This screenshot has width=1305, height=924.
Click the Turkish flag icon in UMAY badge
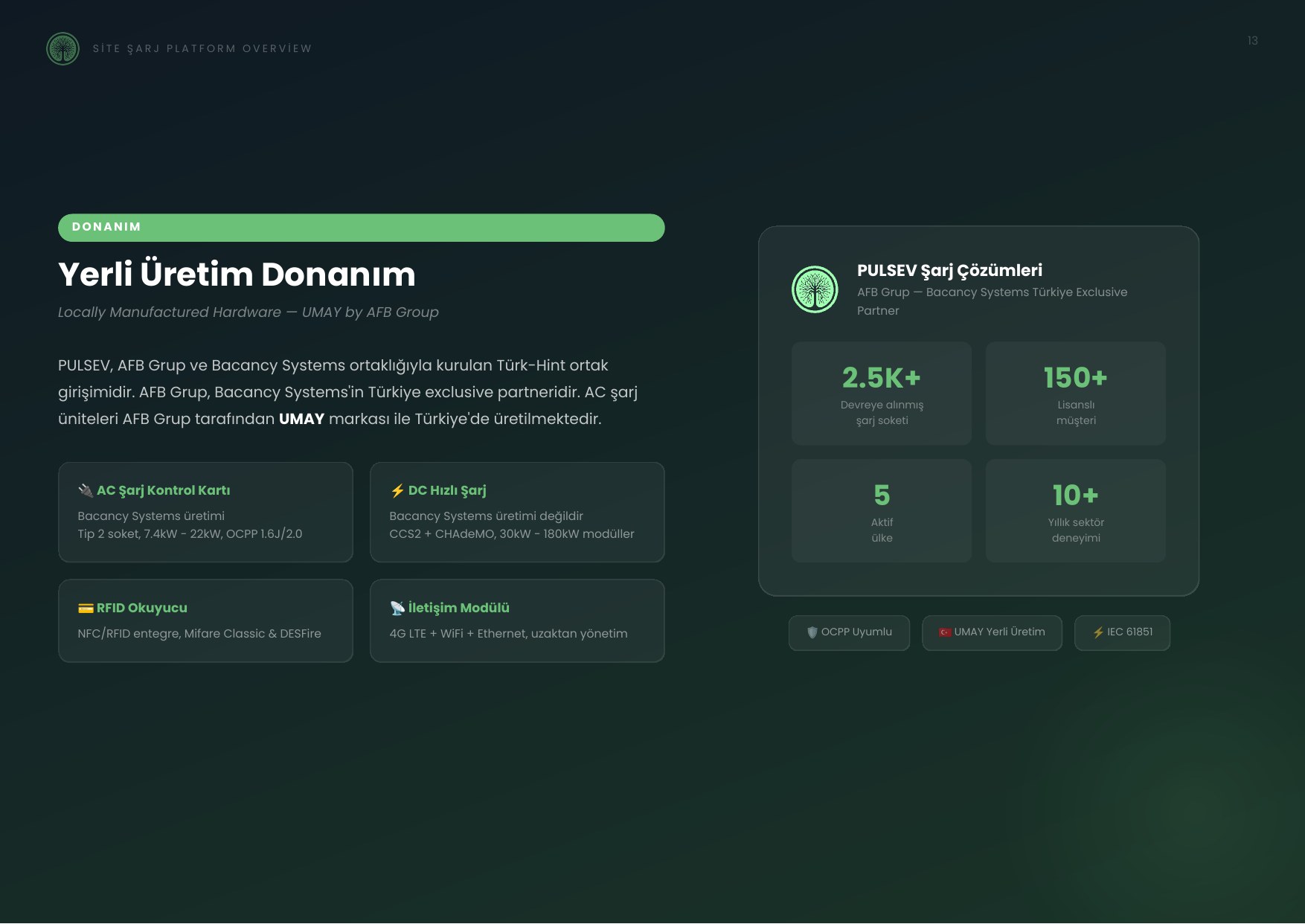pos(945,632)
